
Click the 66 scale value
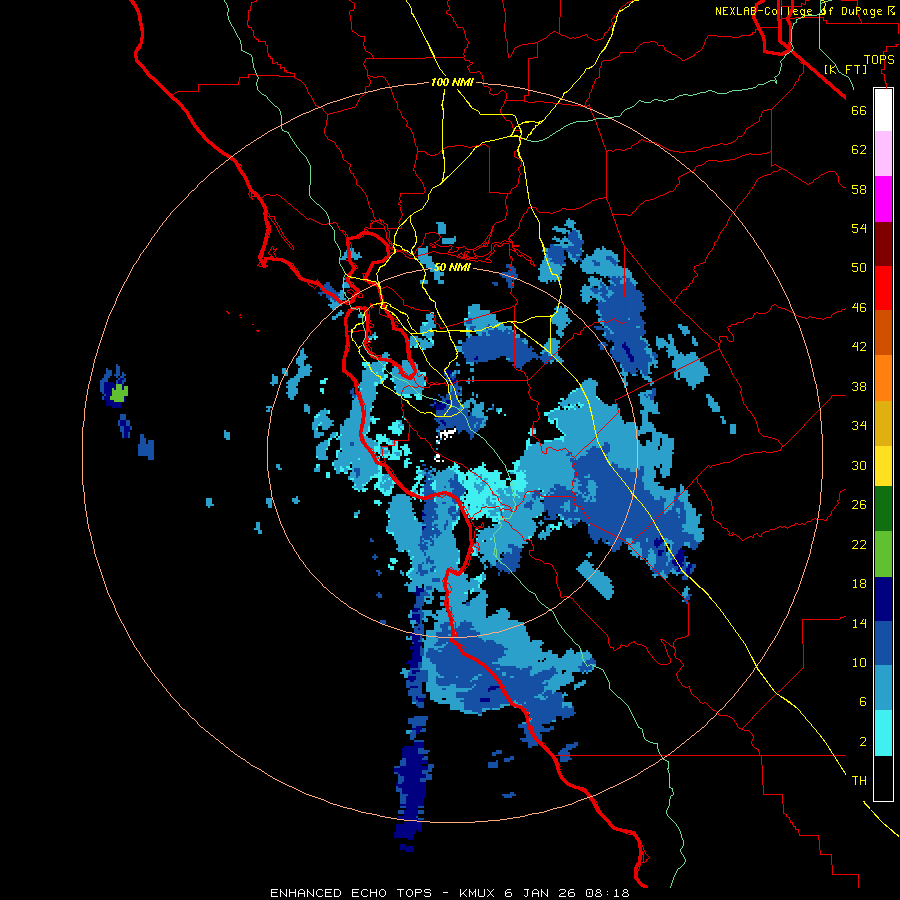(859, 110)
